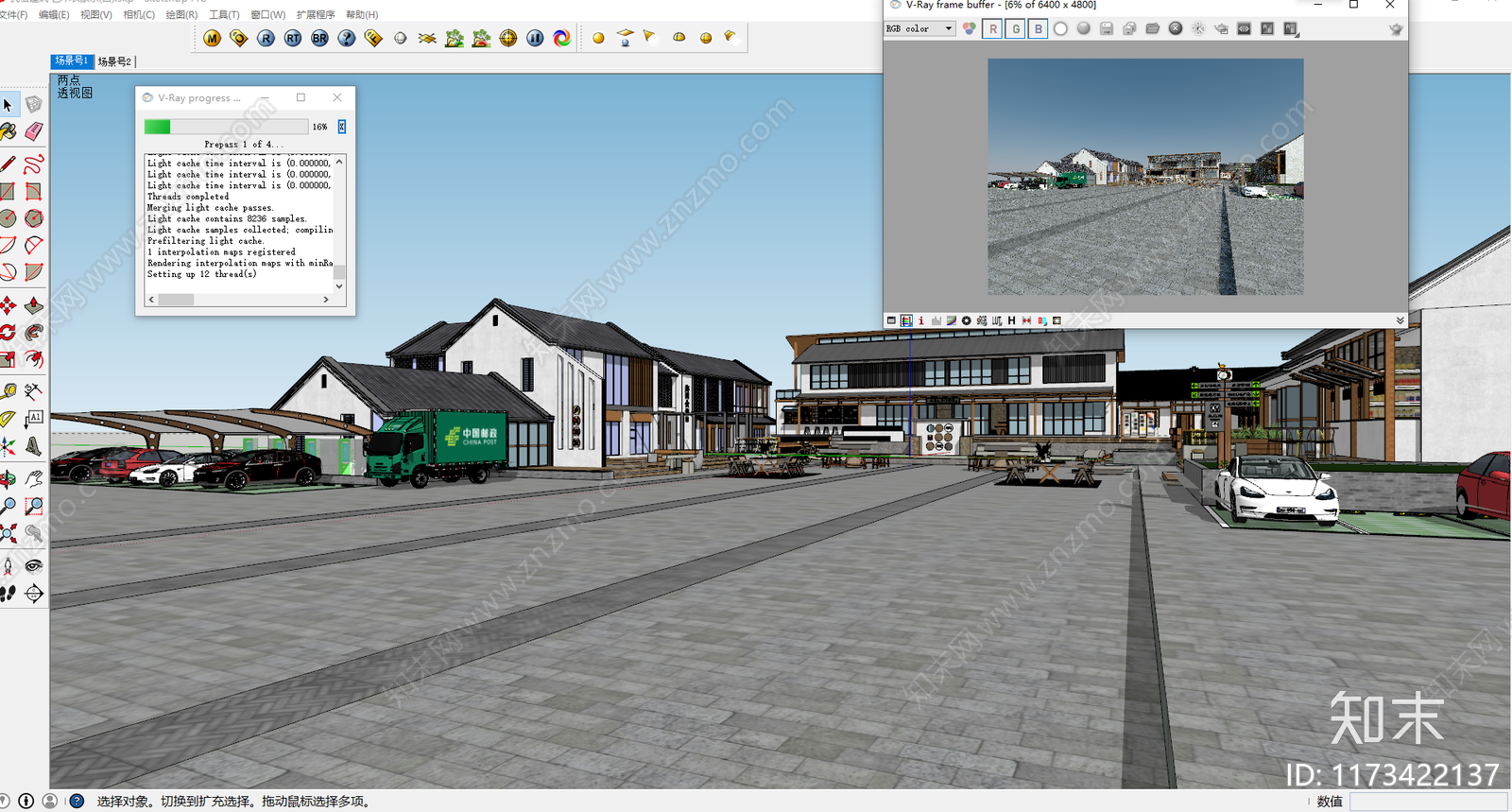This screenshot has height=812, width=1512.
Task: Open the 编辑(E) menu
Action: (x=54, y=14)
